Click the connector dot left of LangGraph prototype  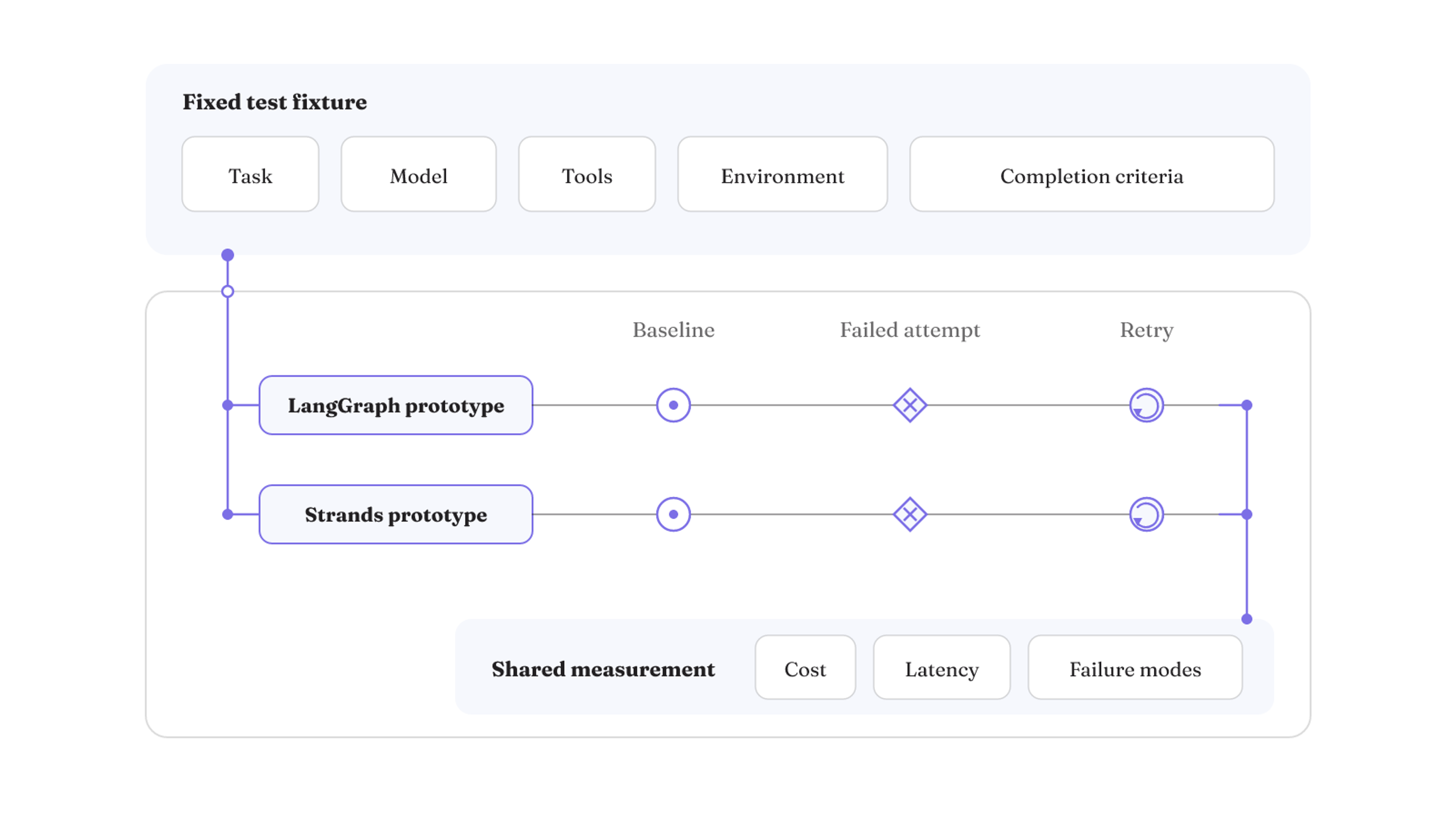coord(228,405)
